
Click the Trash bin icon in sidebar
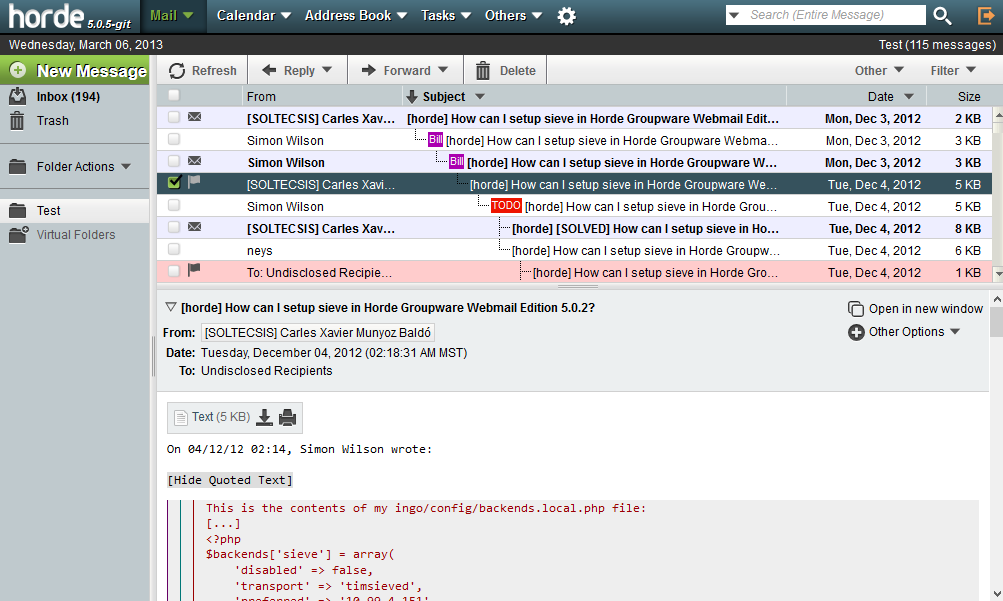[17, 121]
